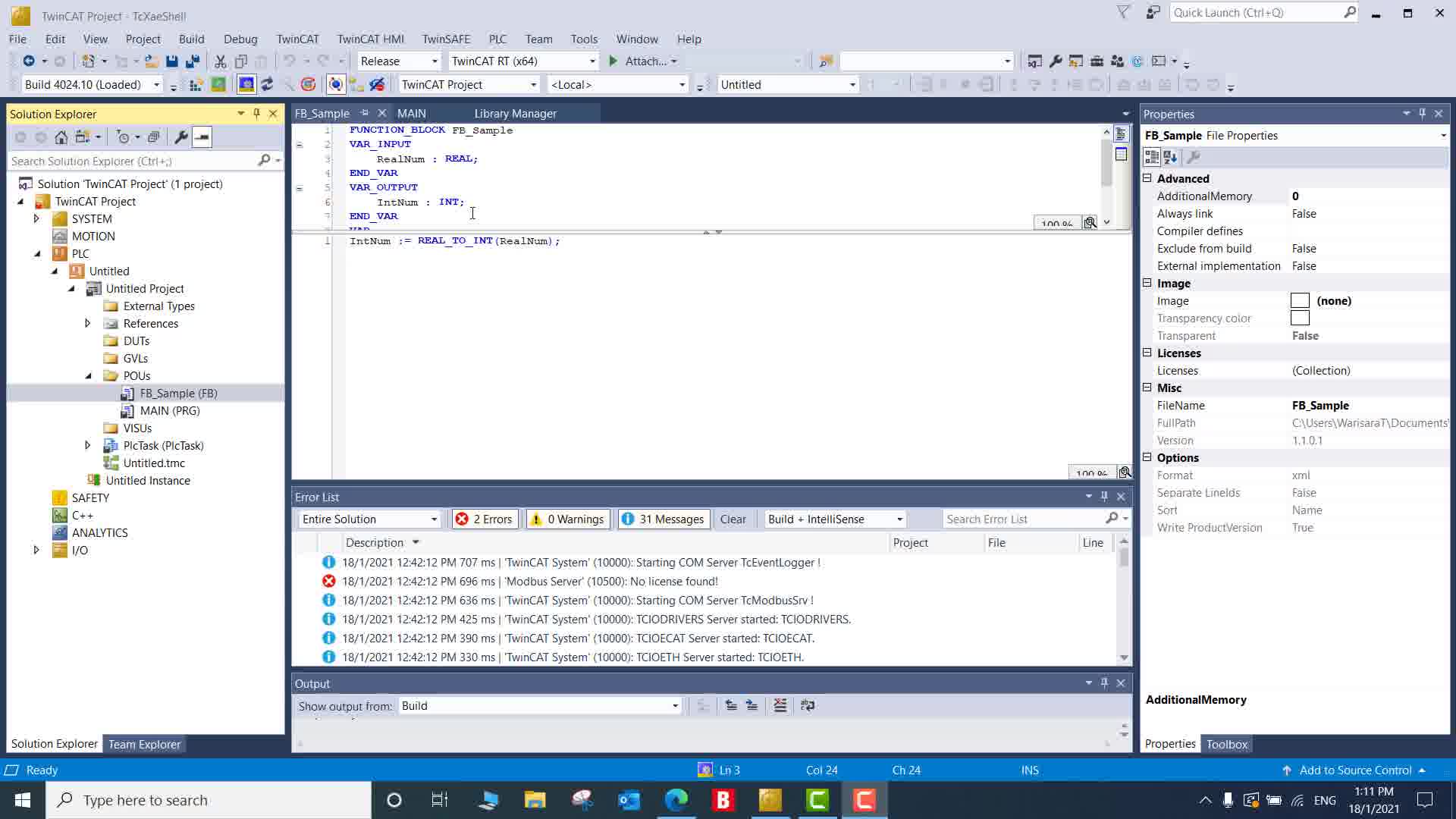Open the Release configuration dropdown
This screenshot has height=819, width=1456.
tap(399, 61)
